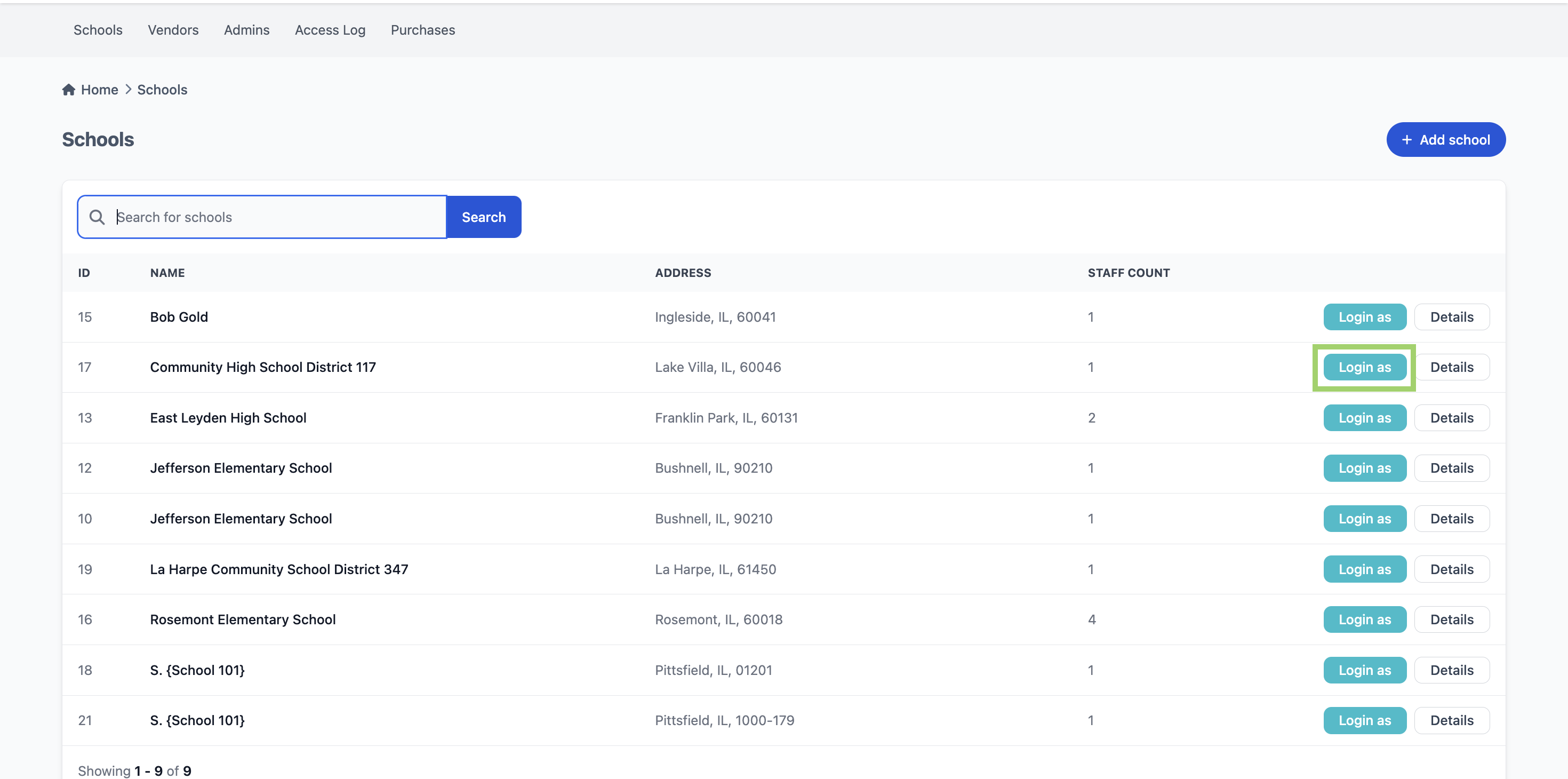Screen dimensions: 1568x779
Task: Open Details for La Harpe Community School District 347
Action: pos(1451,569)
